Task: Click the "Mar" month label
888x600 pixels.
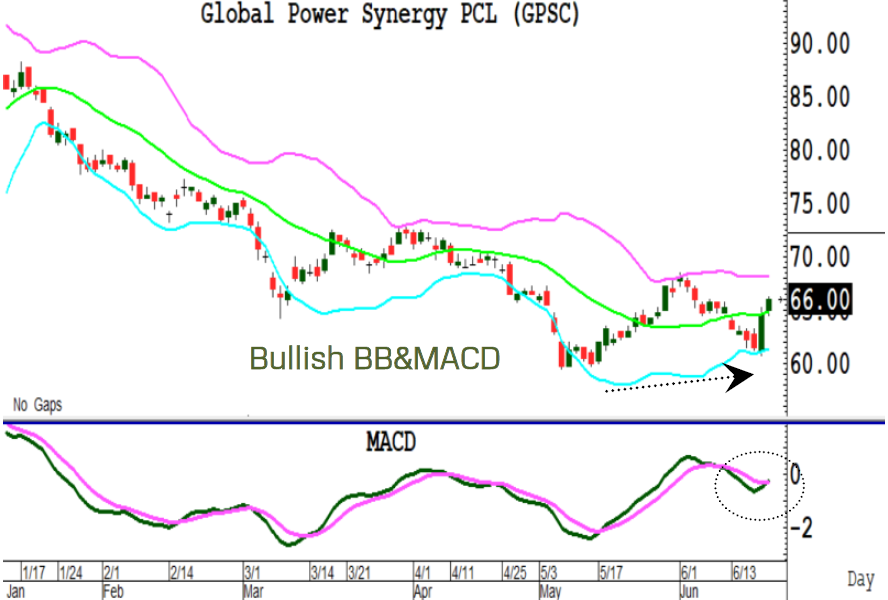Action: pos(253,591)
